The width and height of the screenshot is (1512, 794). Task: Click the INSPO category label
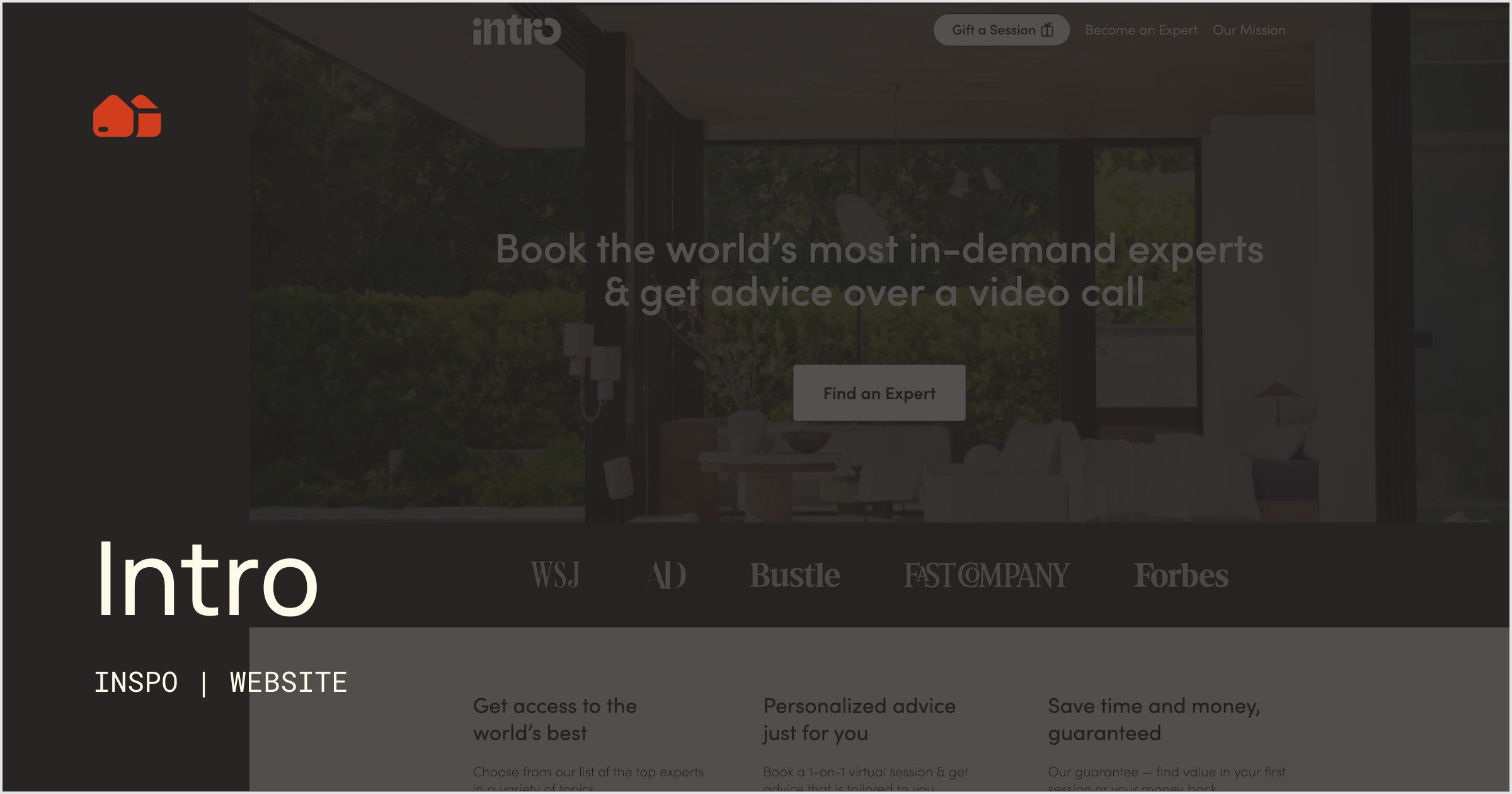136,682
